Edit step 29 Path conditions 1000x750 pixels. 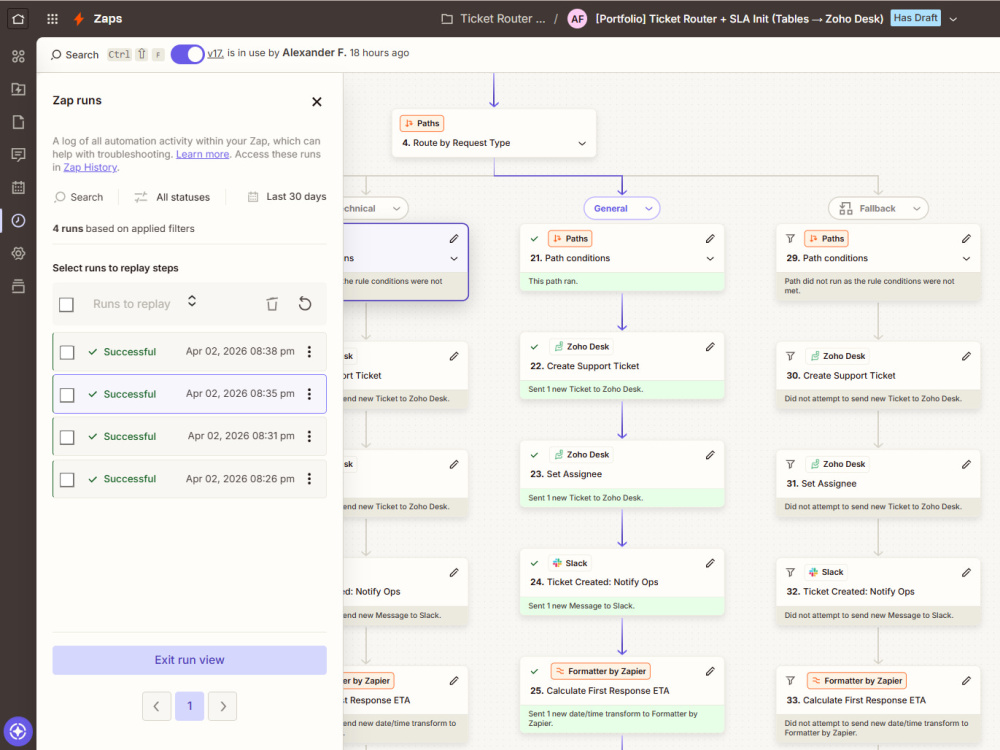[x=966, y=239]
